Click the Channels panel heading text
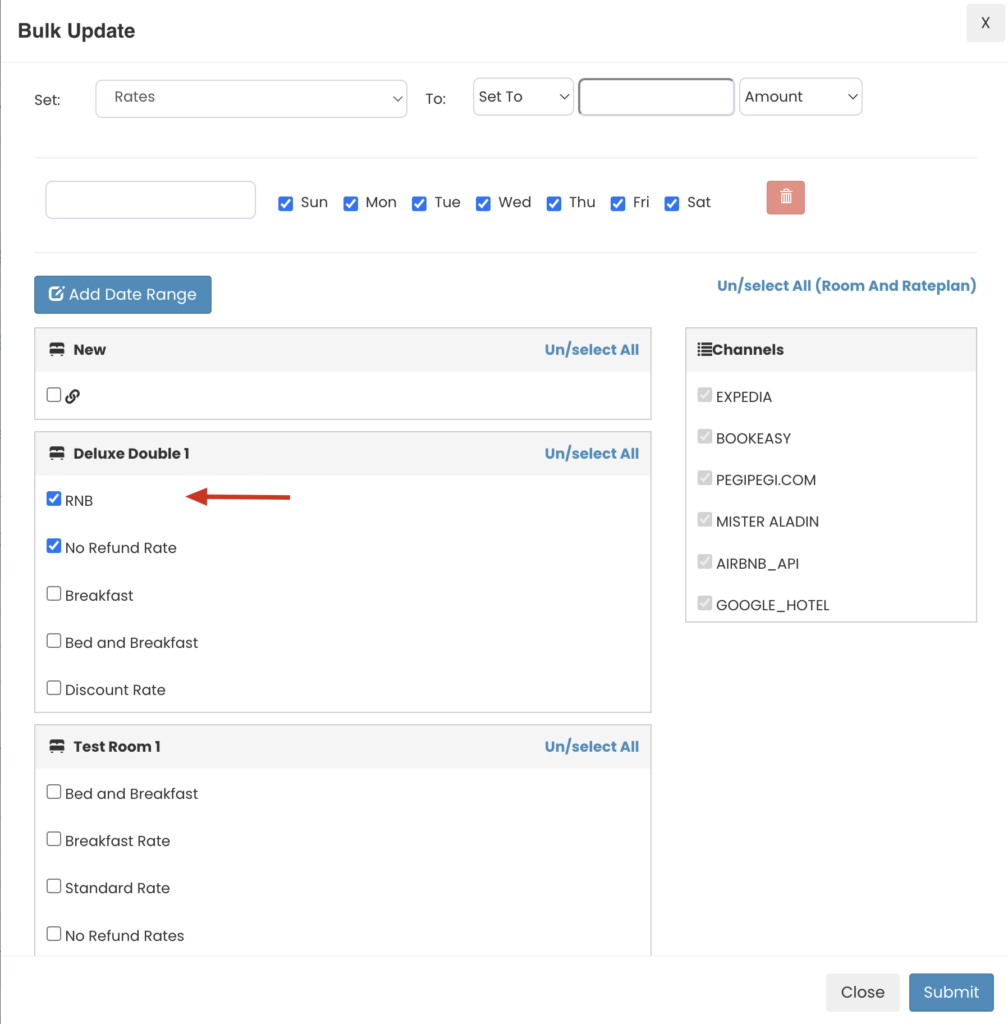 click(748, 349)
